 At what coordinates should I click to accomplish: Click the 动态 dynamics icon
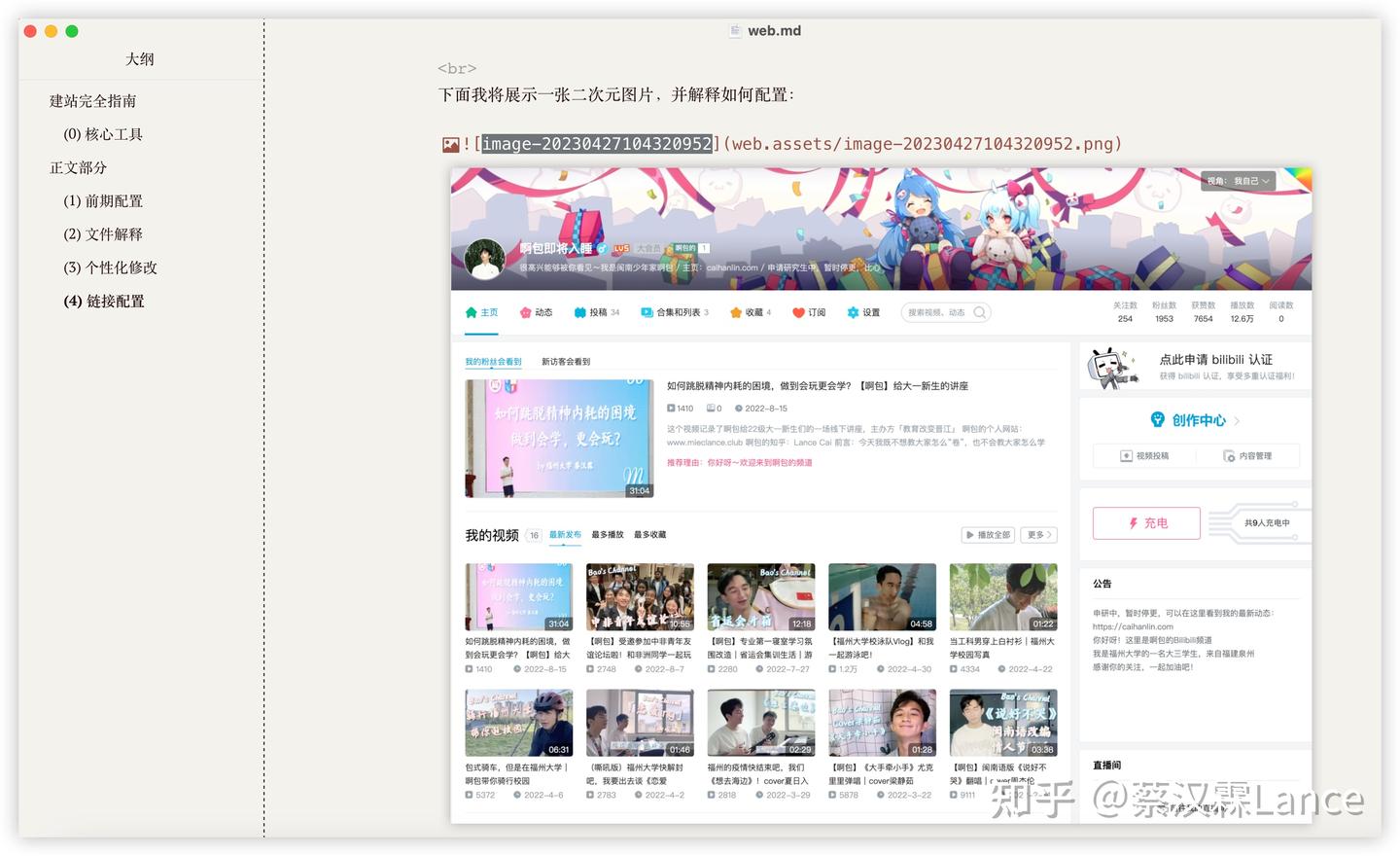[x=525, y=312]
